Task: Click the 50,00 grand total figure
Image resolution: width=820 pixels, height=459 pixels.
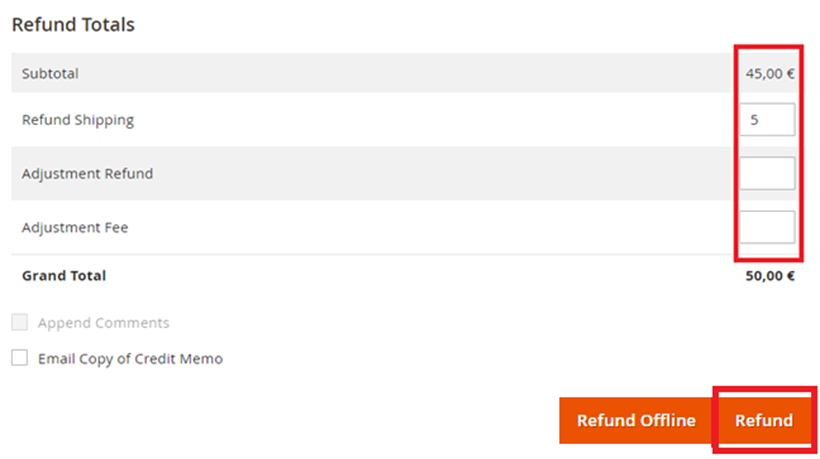Action: pos(763,276)
